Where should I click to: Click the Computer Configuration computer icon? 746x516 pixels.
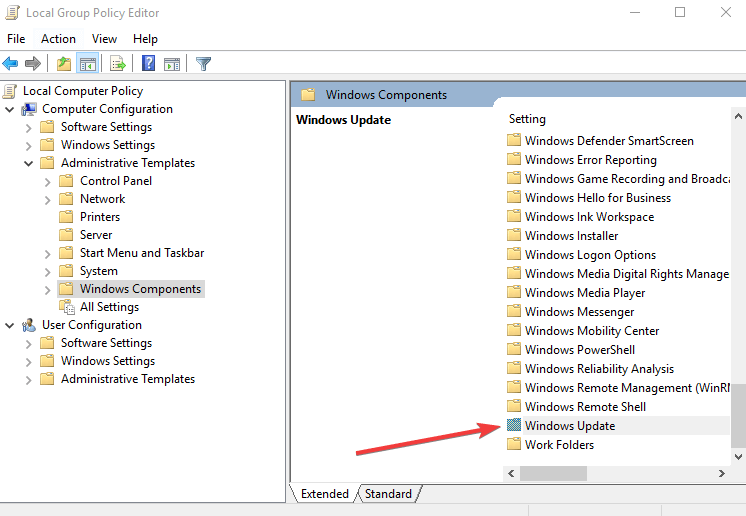tap(29, 109)
